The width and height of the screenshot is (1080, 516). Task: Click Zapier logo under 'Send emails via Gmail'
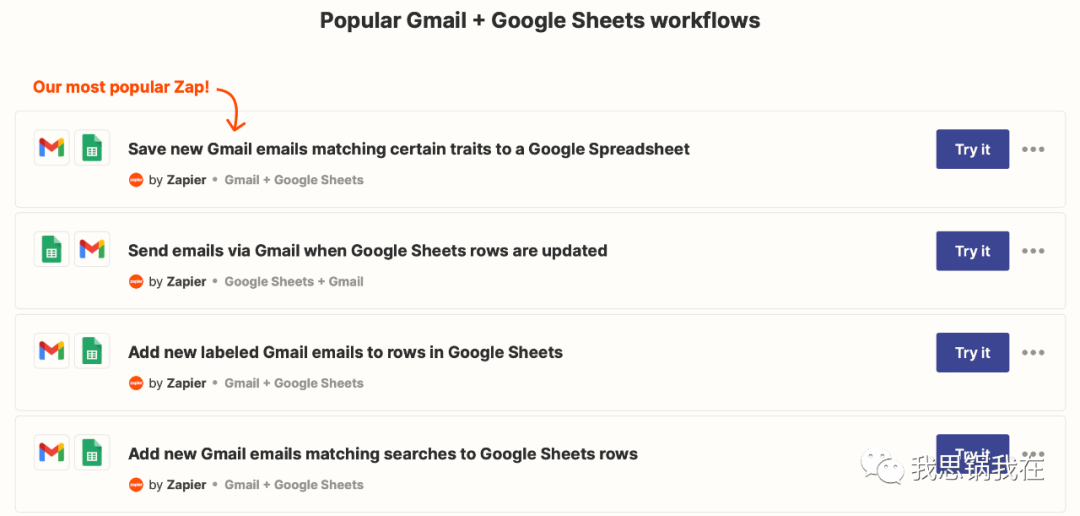click(x=136, y=281)
